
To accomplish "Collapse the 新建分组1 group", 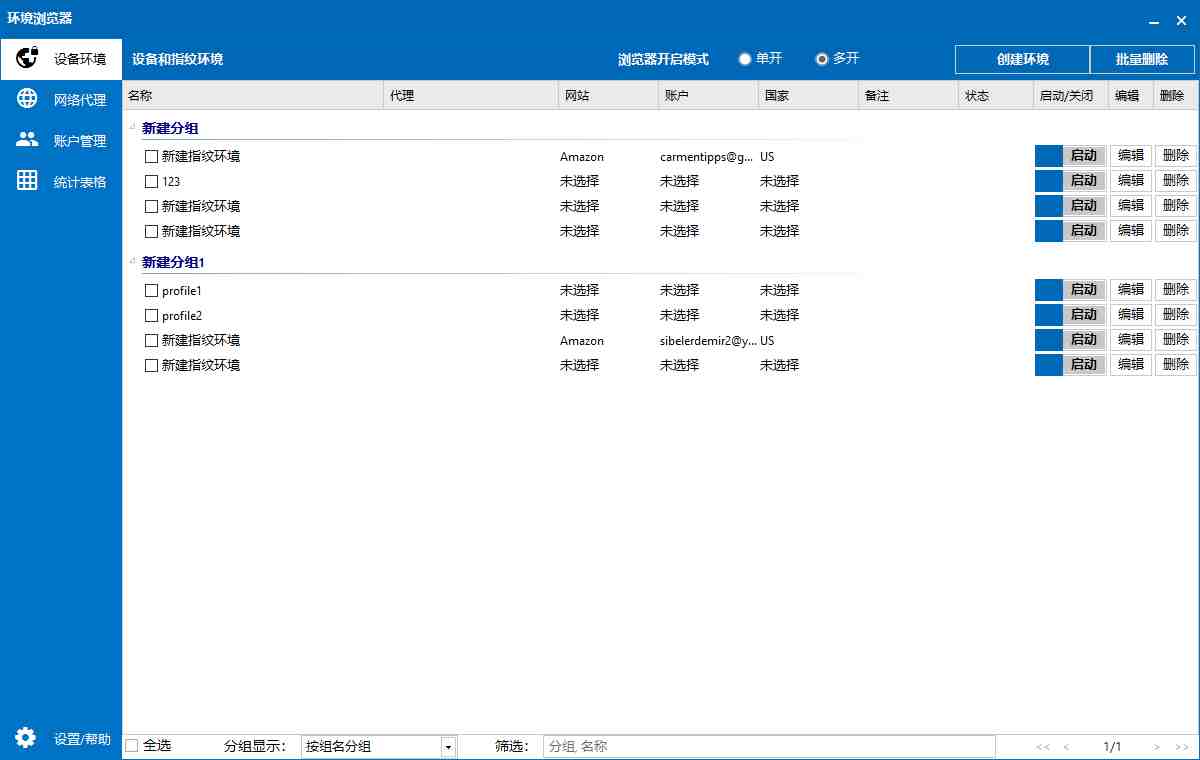I will point(132,261).
